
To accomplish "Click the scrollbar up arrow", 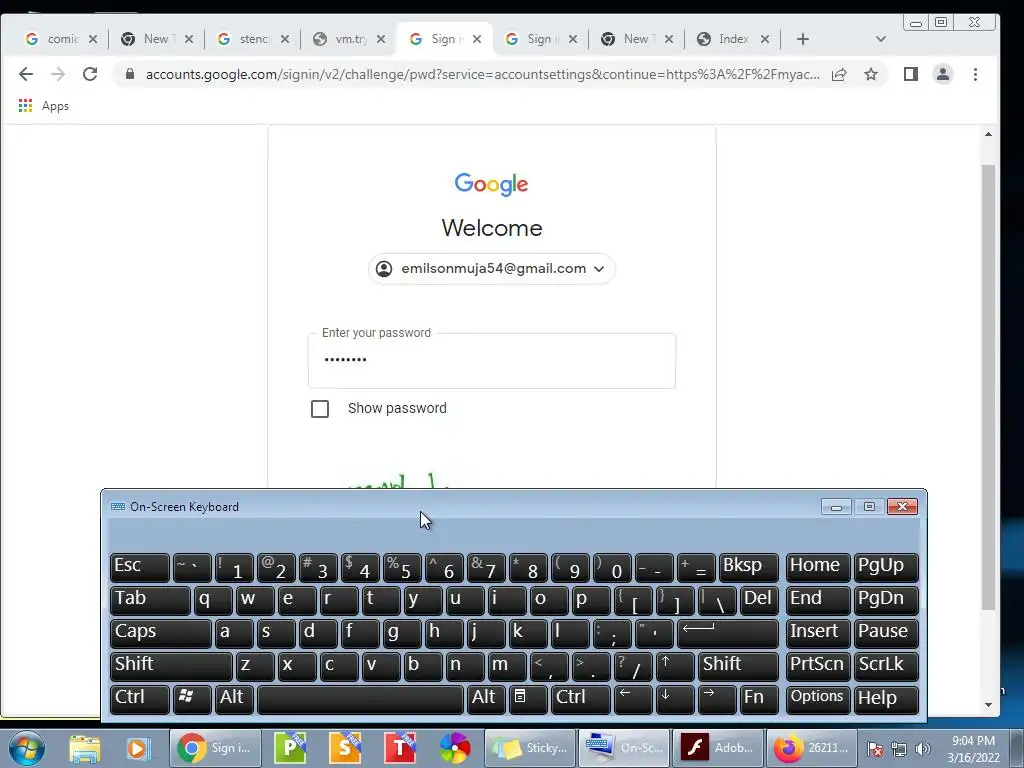I will (988, 134).
